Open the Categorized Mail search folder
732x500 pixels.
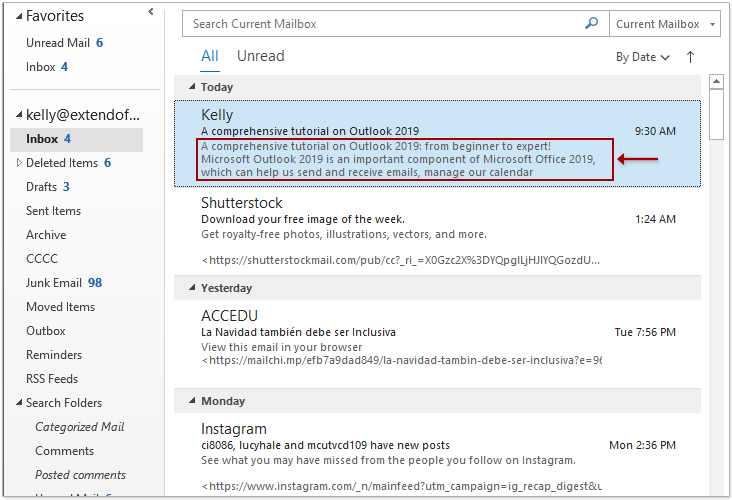79,427
